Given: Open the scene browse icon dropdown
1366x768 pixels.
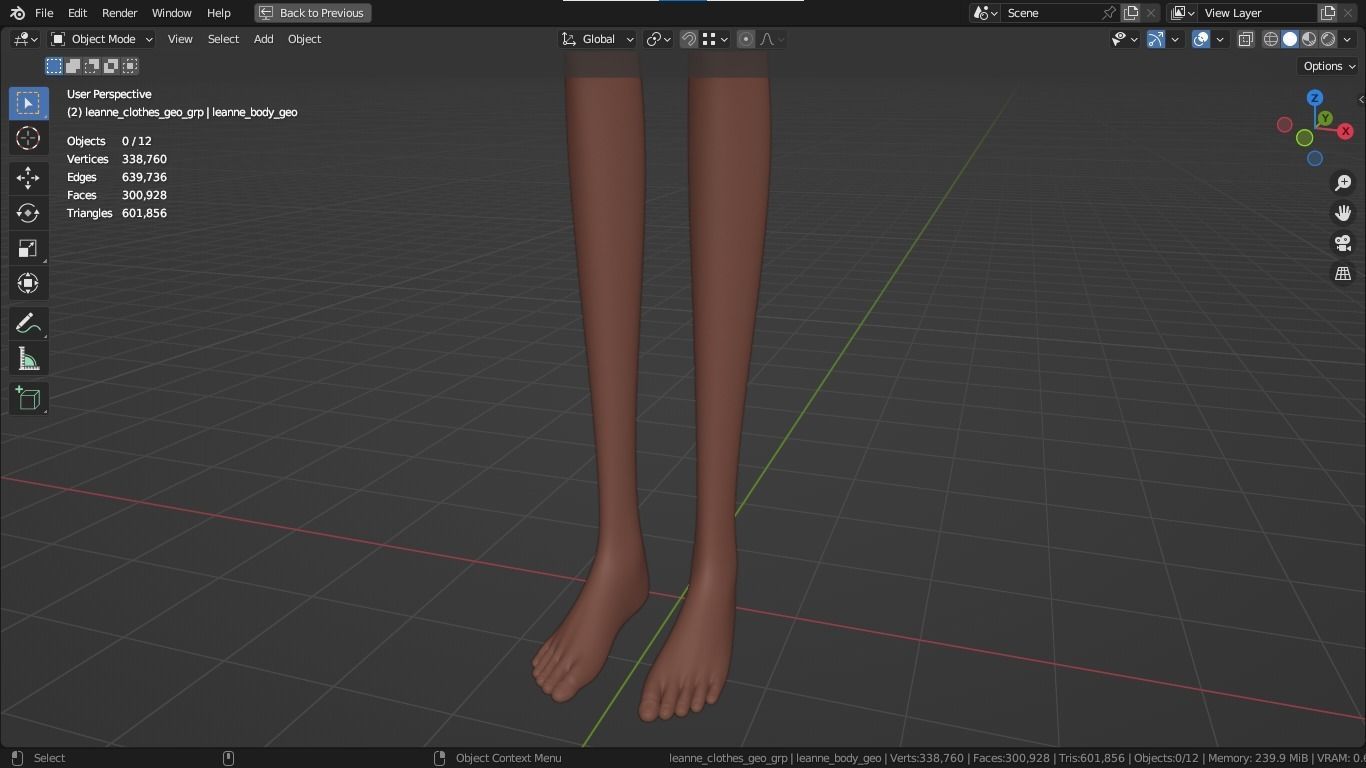Looking at the screenshot, I should 985,13.
